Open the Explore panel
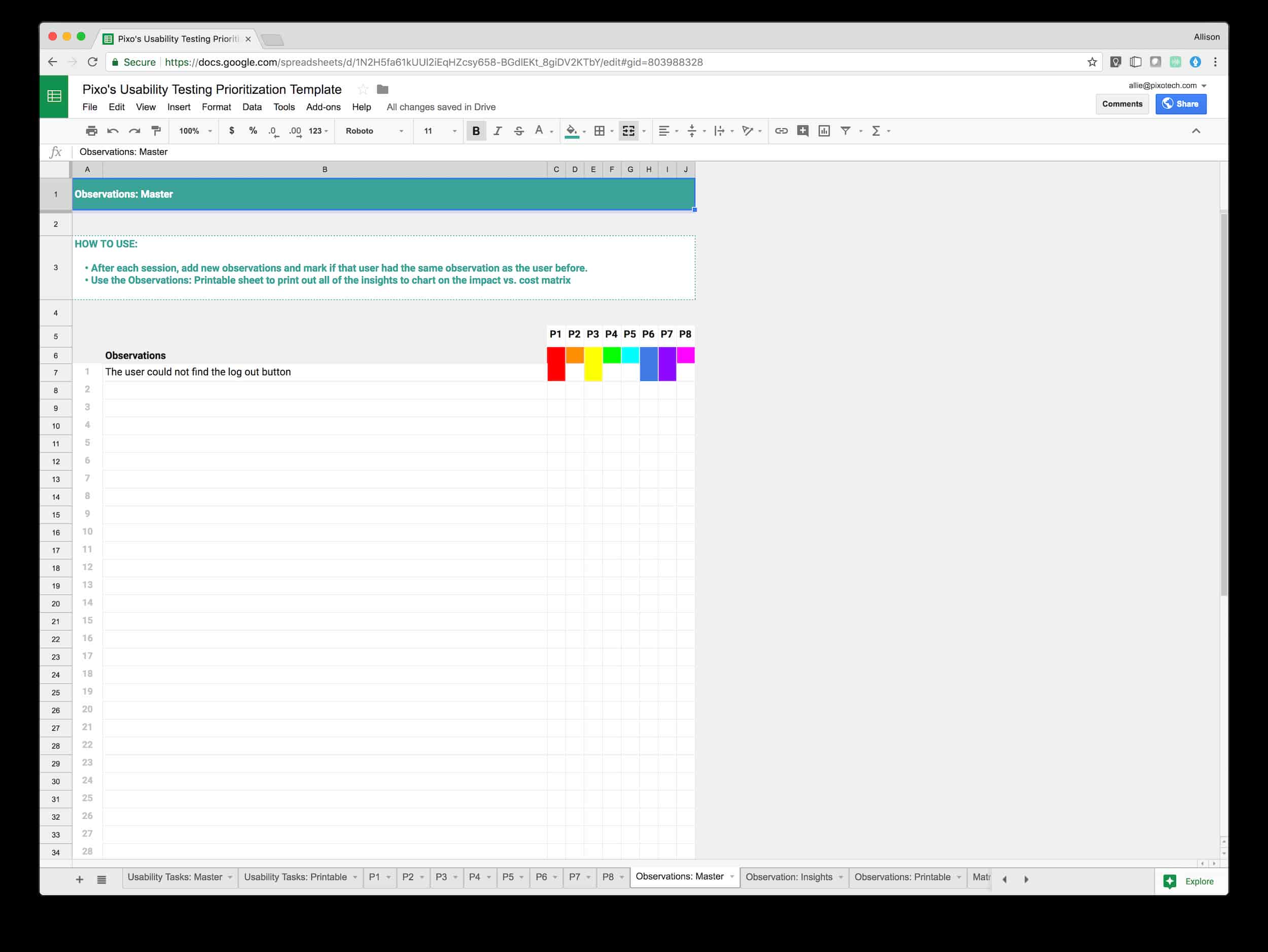The height and width of the screenshot is (952, 1268). [x=1189, y=881]
